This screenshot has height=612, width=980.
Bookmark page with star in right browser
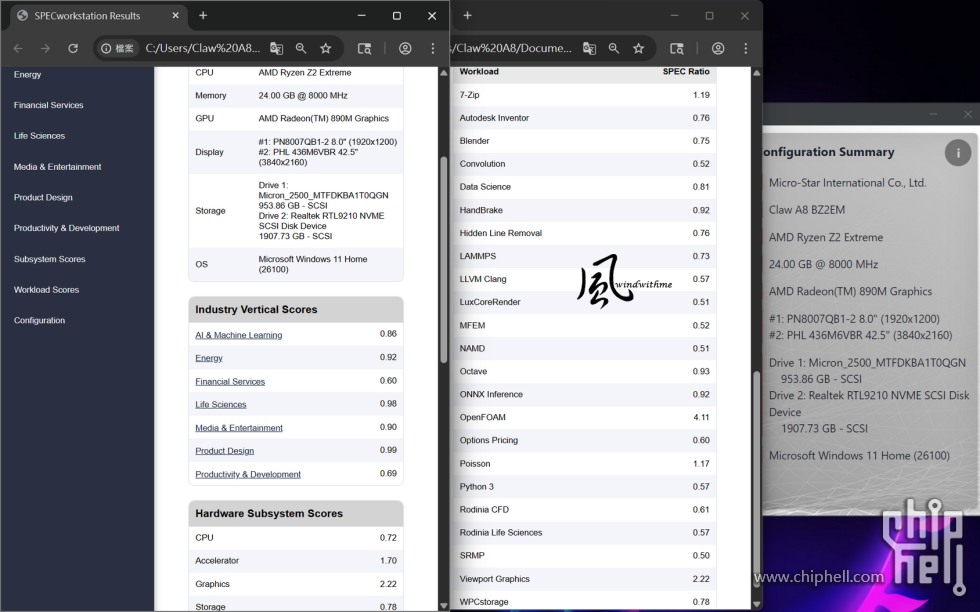(639, 48)
